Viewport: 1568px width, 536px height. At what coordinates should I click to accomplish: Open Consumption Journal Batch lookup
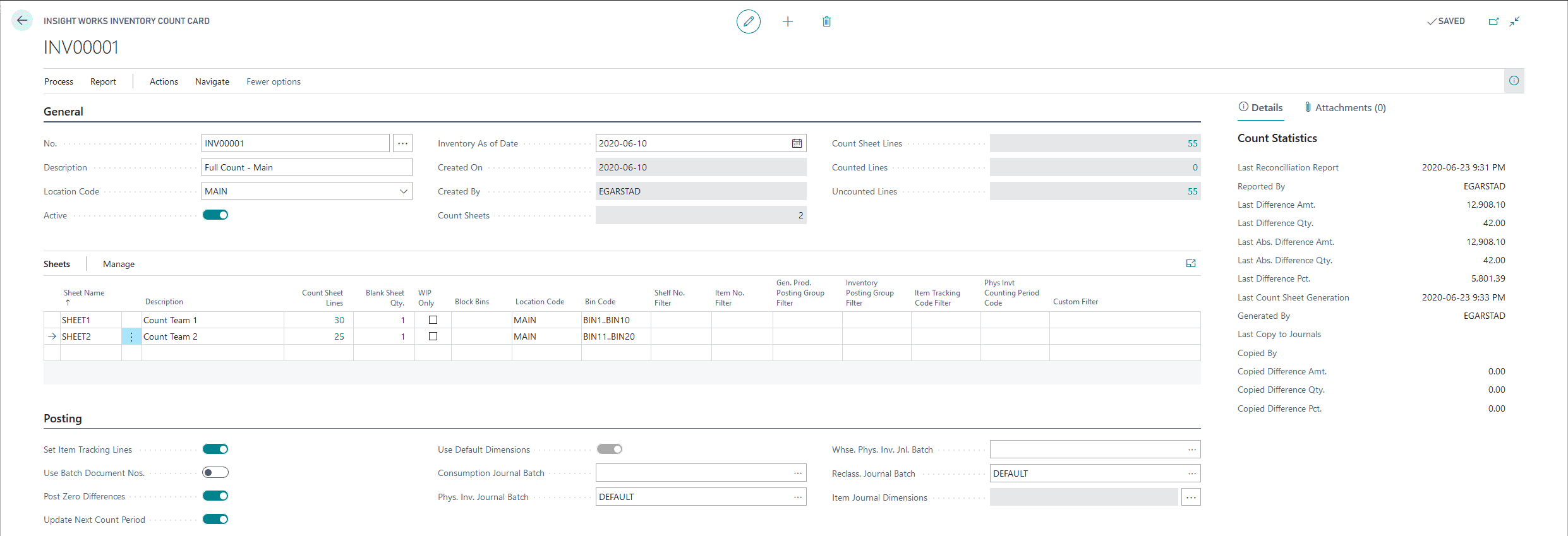798,473
